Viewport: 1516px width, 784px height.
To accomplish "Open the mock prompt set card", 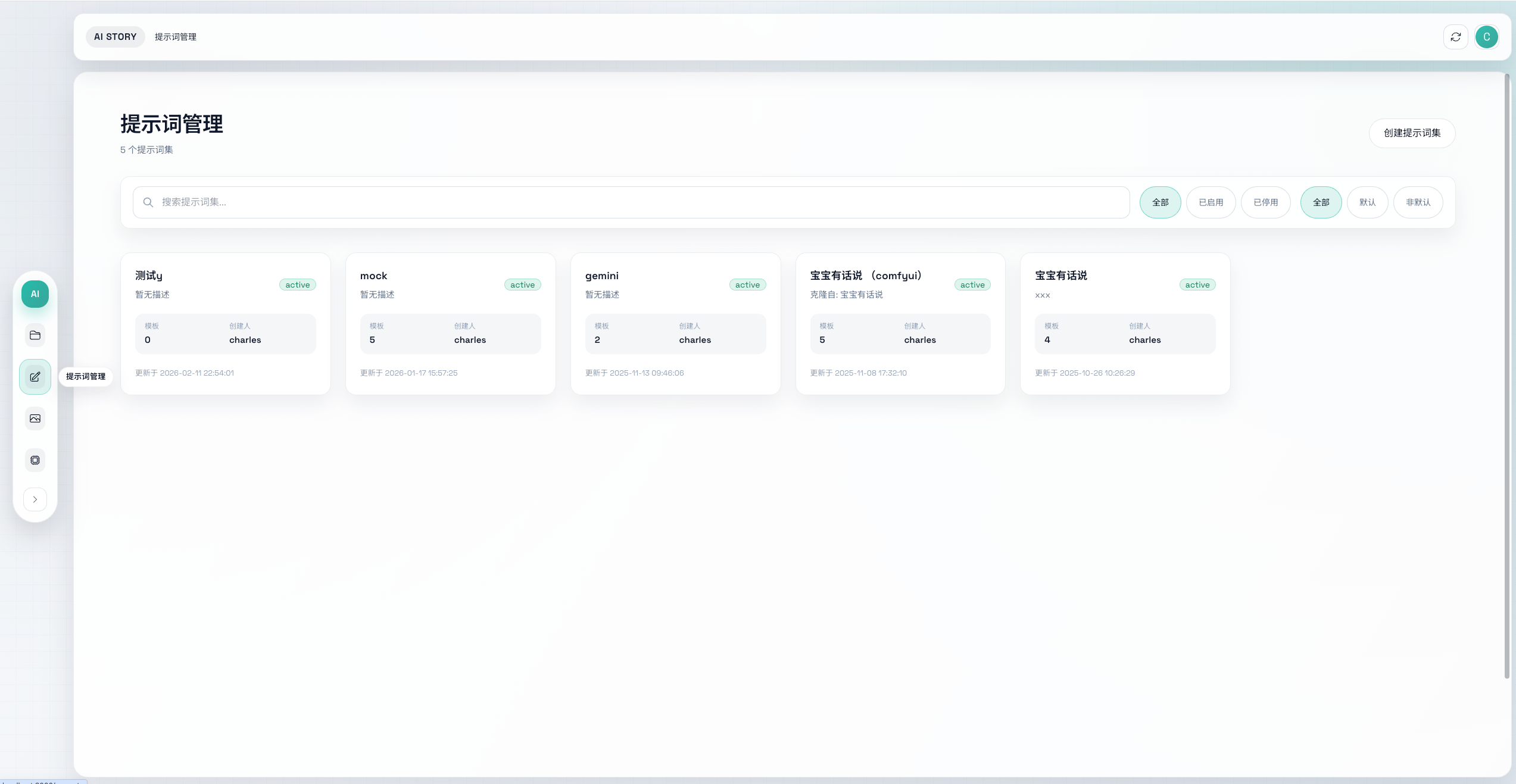I will (451, 324).
